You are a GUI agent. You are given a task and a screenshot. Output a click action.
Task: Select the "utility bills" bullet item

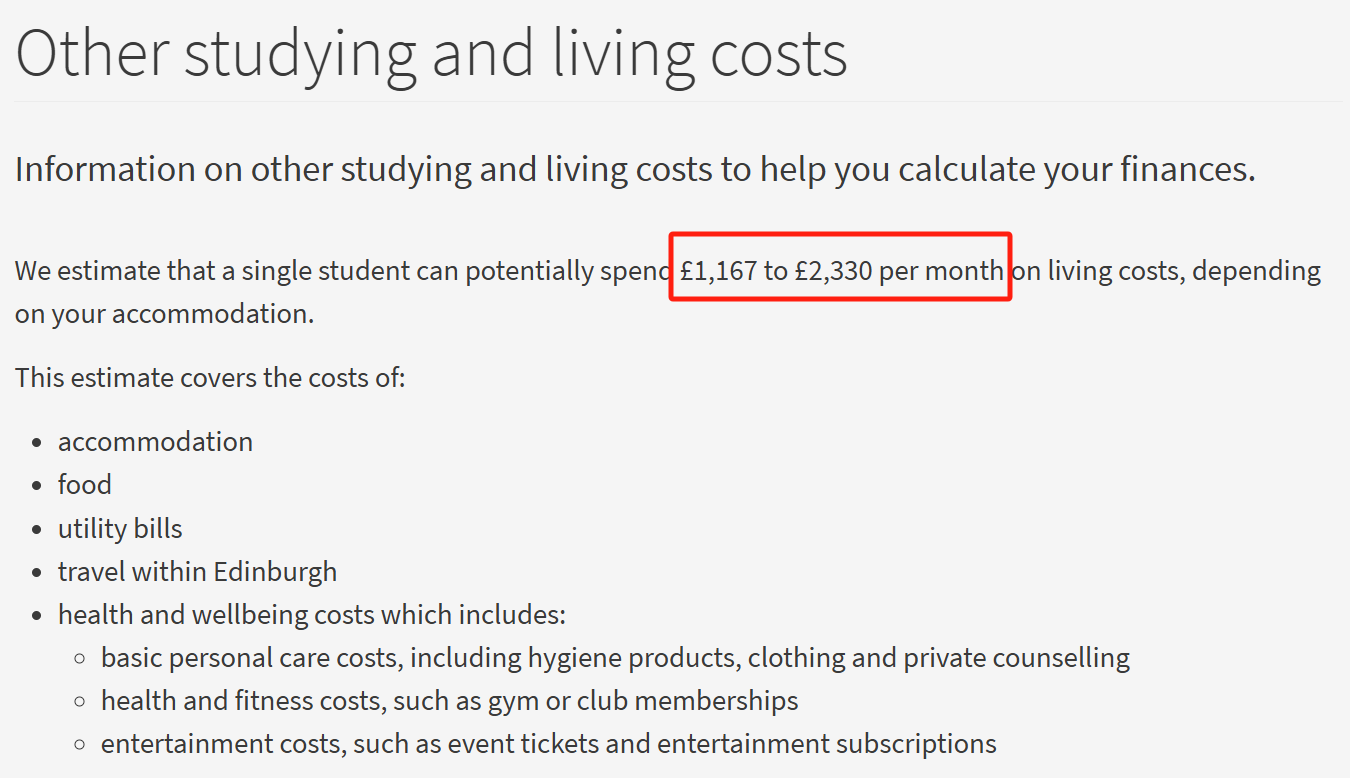120,528
